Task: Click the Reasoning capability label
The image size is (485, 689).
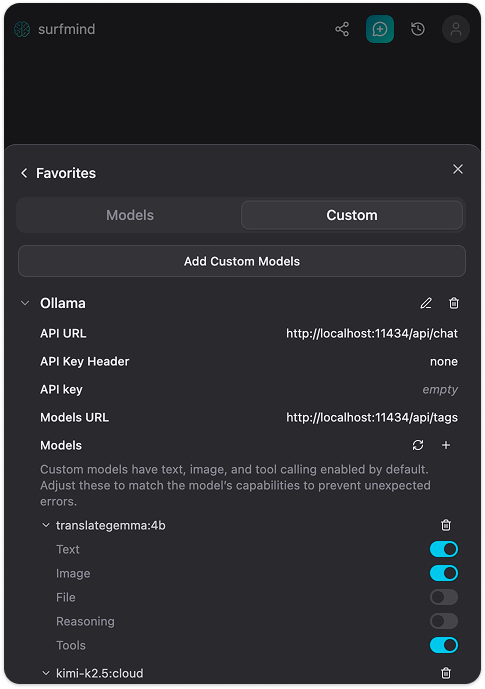Action: [85, 621]
